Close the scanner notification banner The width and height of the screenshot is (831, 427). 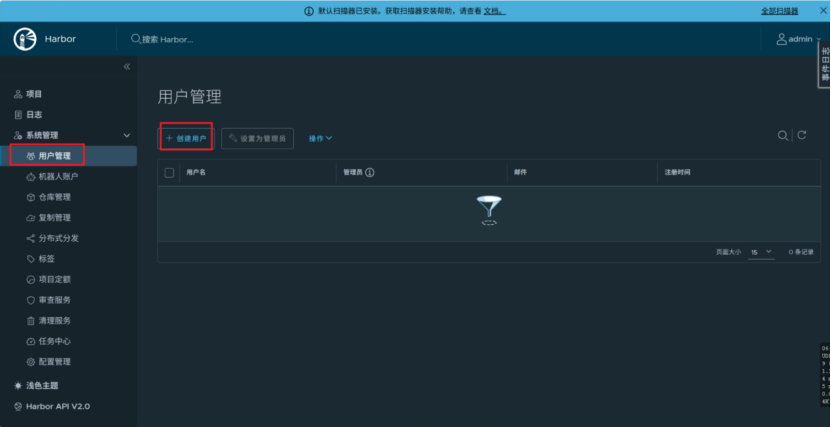(823, 11)
